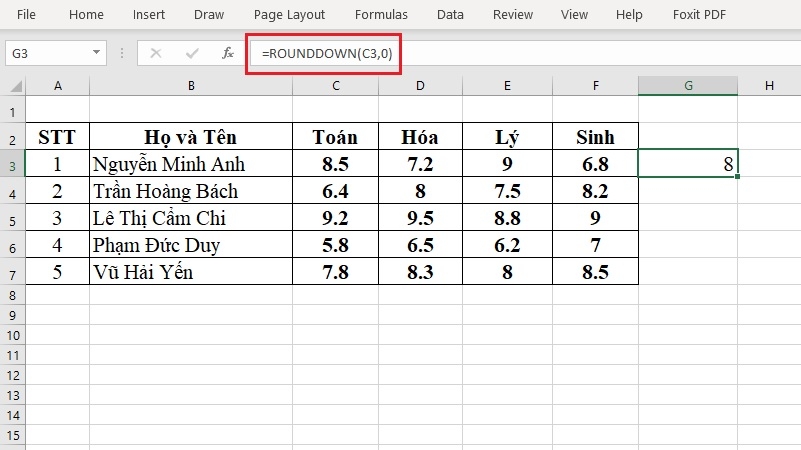Select column G header
This screenshot has height=450, width=801.
688,86
